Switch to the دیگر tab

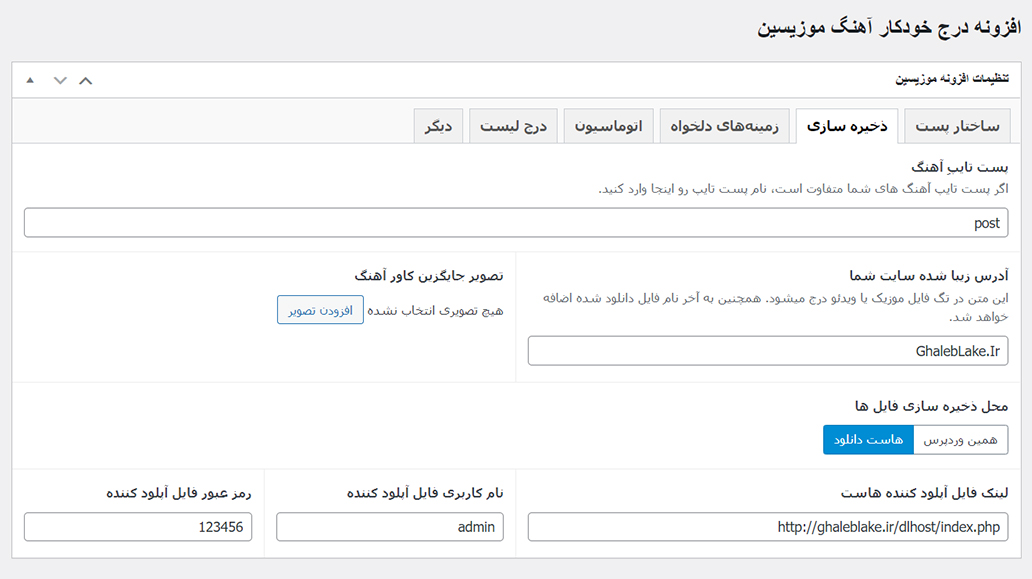[x=438, y=126]
